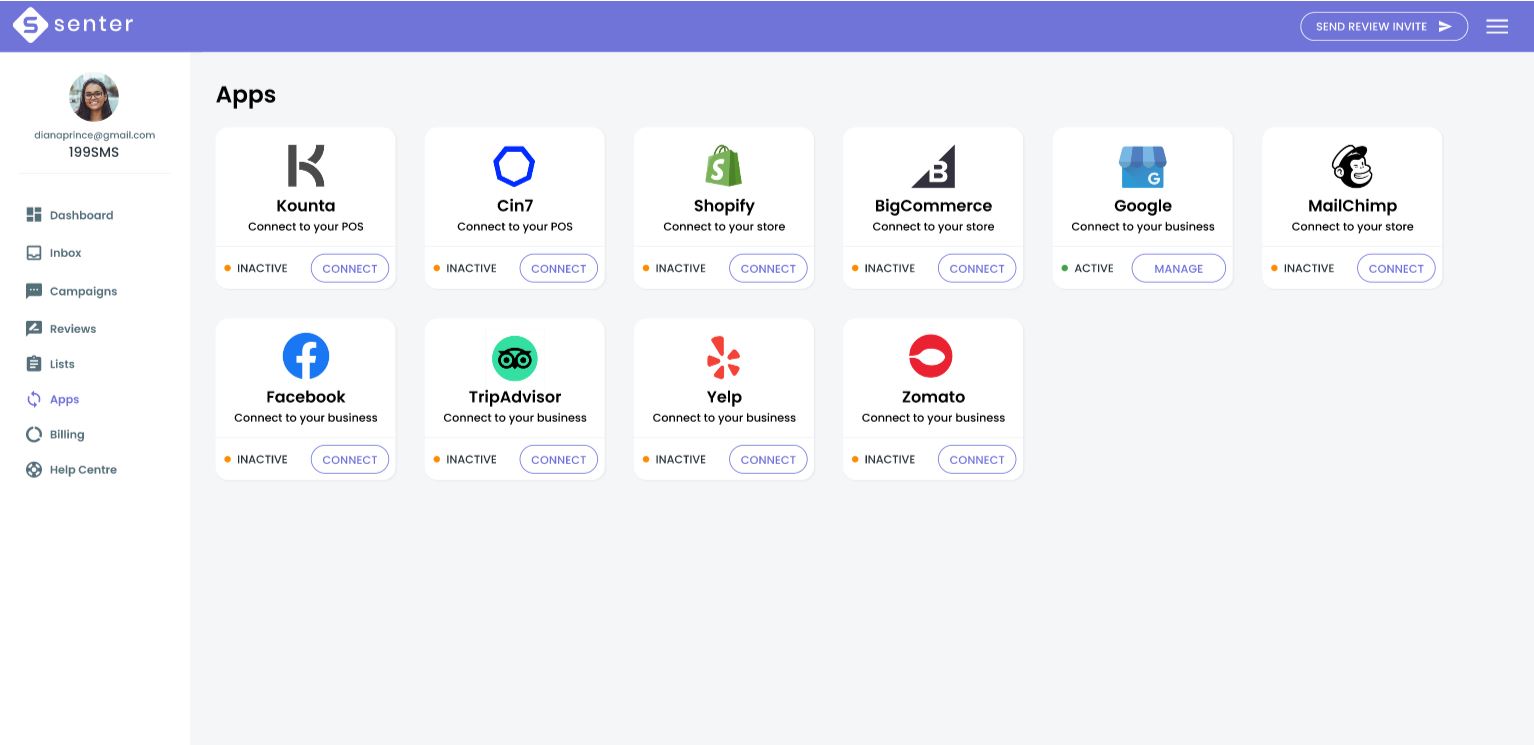The image size is (1534, 745).
Task: Click the MailChimp app name
Action: [x=1352, y=206]
